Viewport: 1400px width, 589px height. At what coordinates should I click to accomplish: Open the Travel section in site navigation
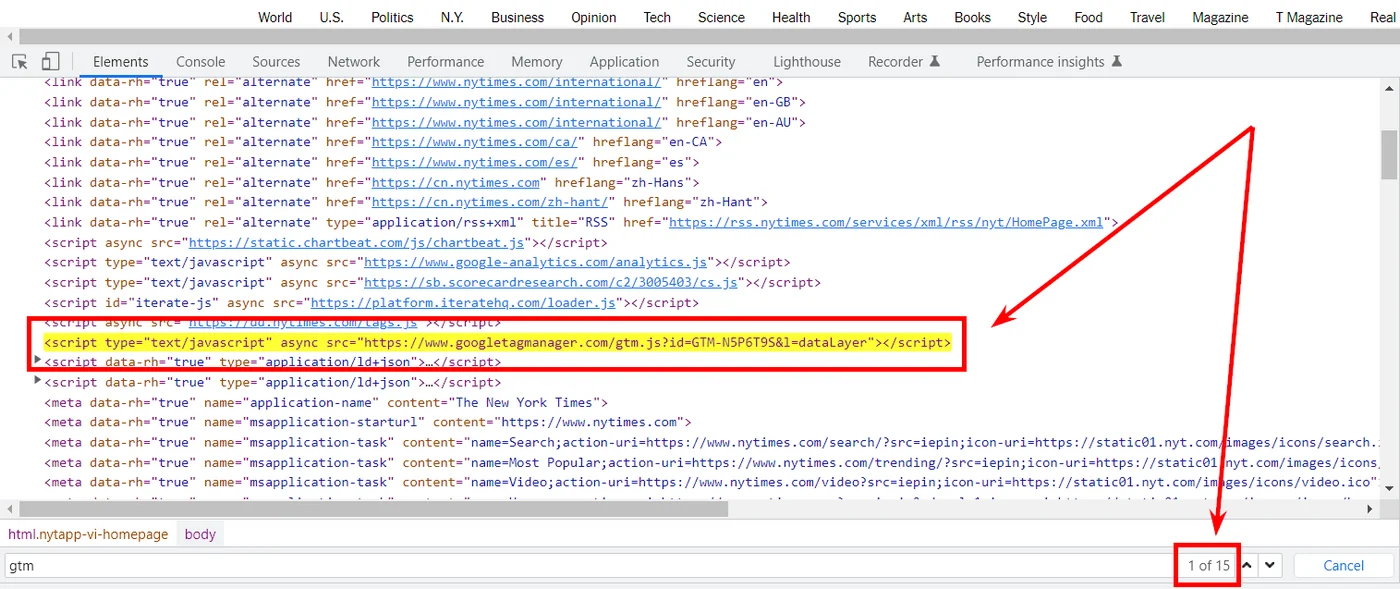(1147, 17)
